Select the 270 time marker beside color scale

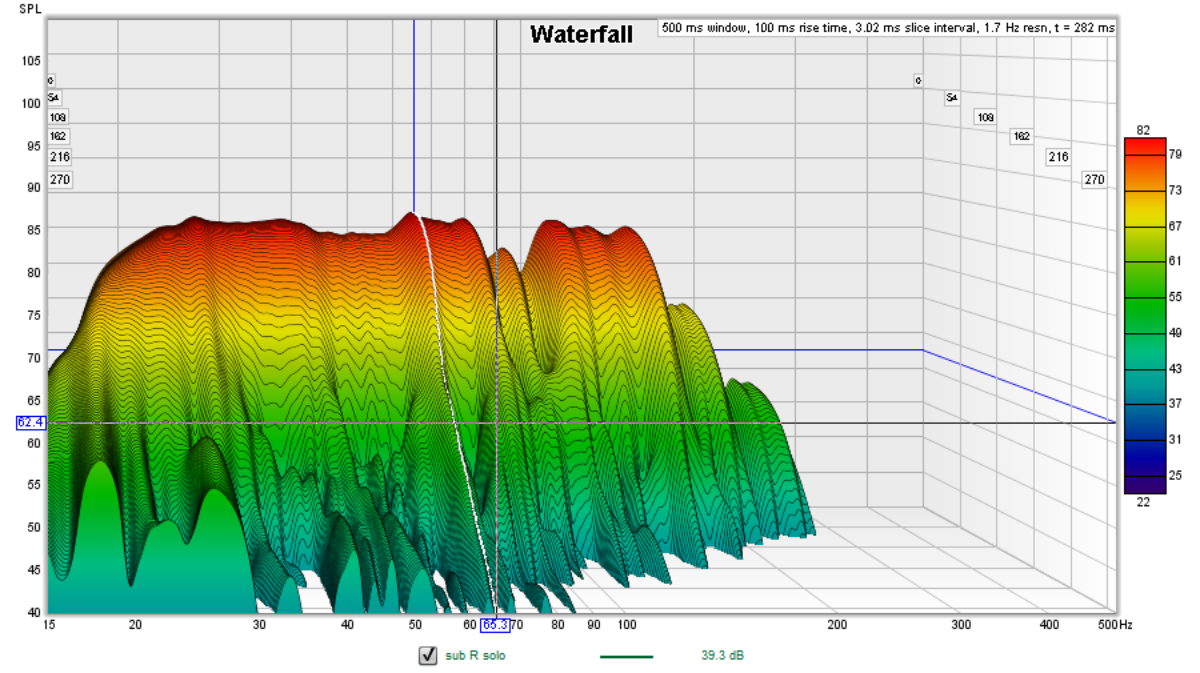coord(1094,180)
